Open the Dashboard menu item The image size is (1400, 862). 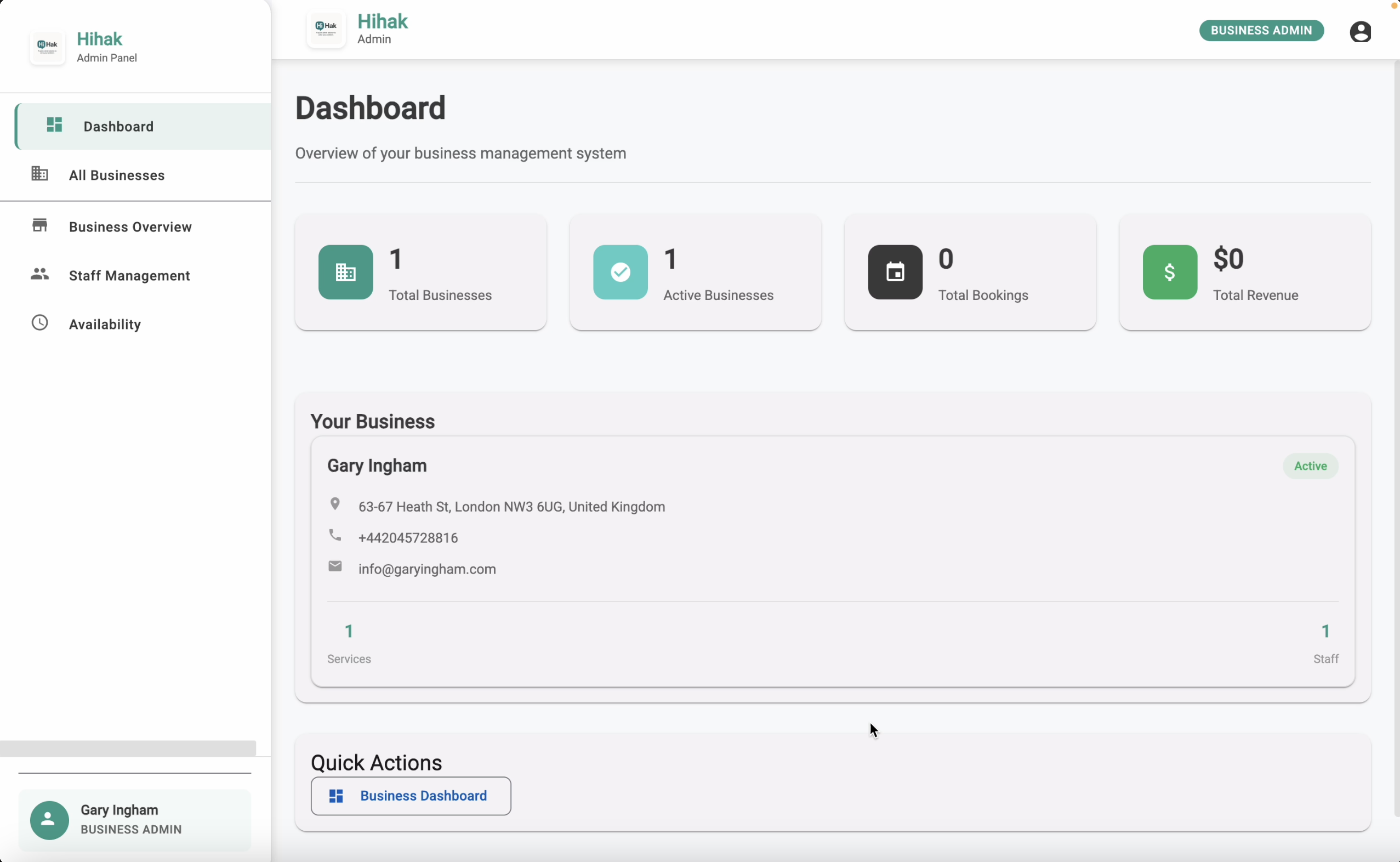(118, 127)
